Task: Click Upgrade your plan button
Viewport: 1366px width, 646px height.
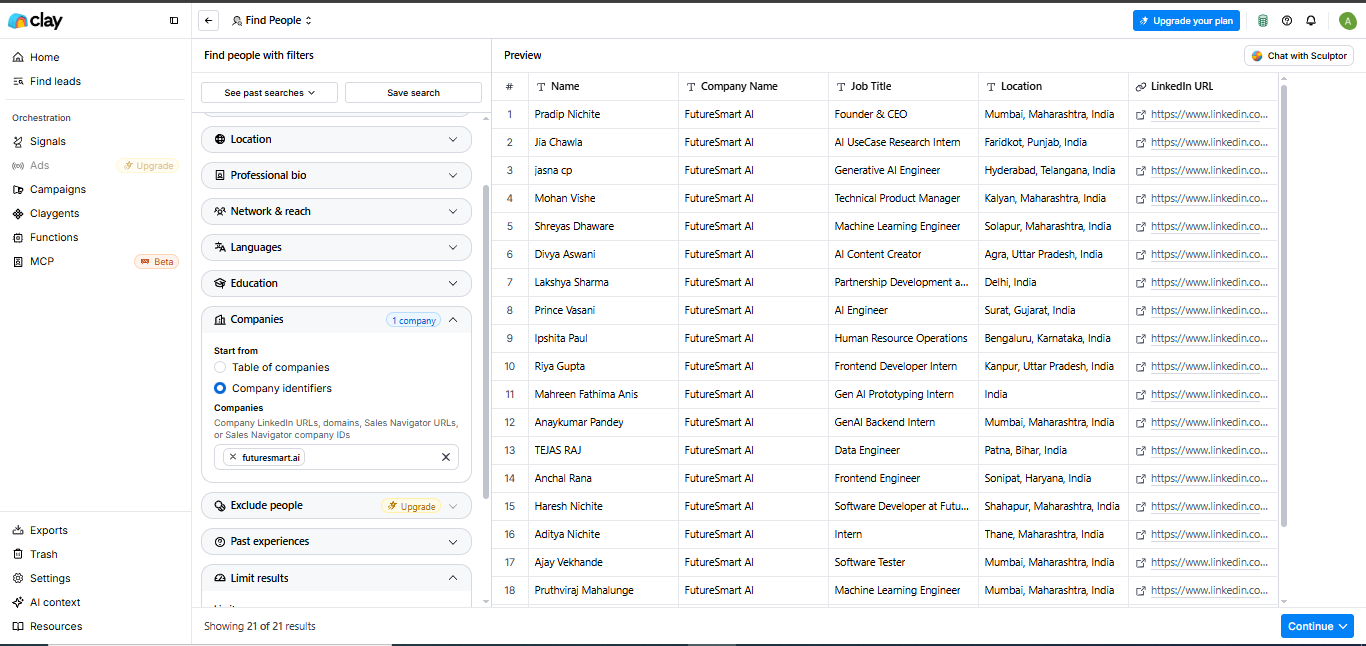Action: click(1186, 20)
